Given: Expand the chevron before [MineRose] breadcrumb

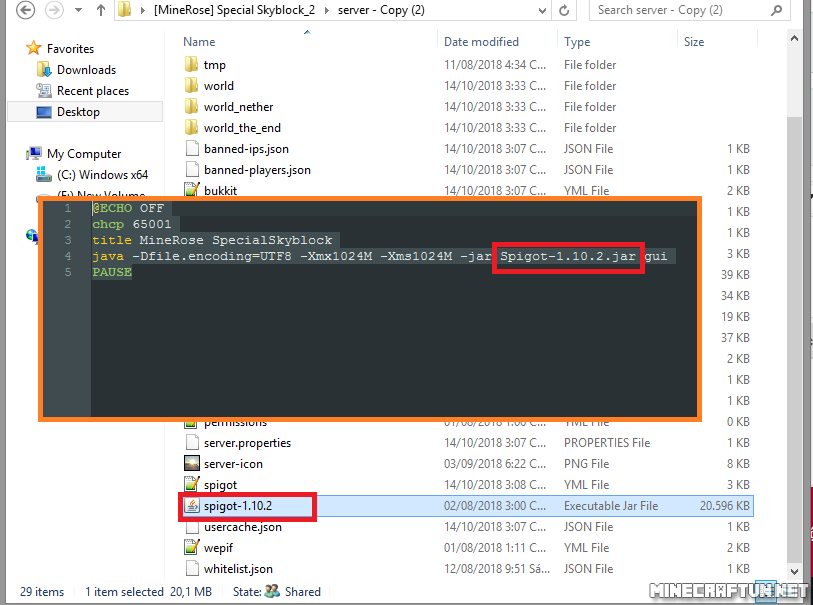Looking at the screenshot, I should 143,10.
